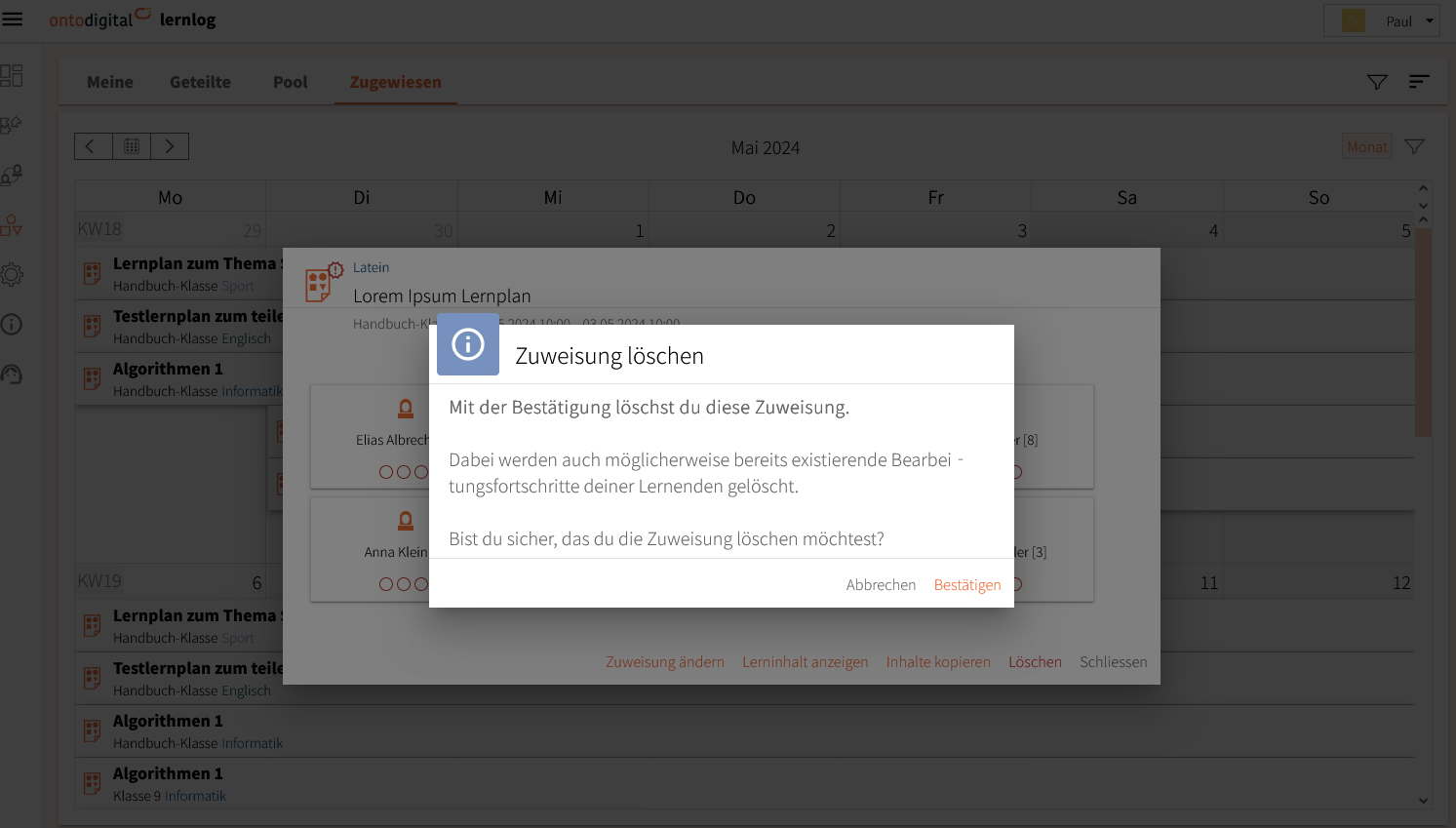1456x828 pixels.
Task: Switch to the Pool tab
Action: pos(291,82)
